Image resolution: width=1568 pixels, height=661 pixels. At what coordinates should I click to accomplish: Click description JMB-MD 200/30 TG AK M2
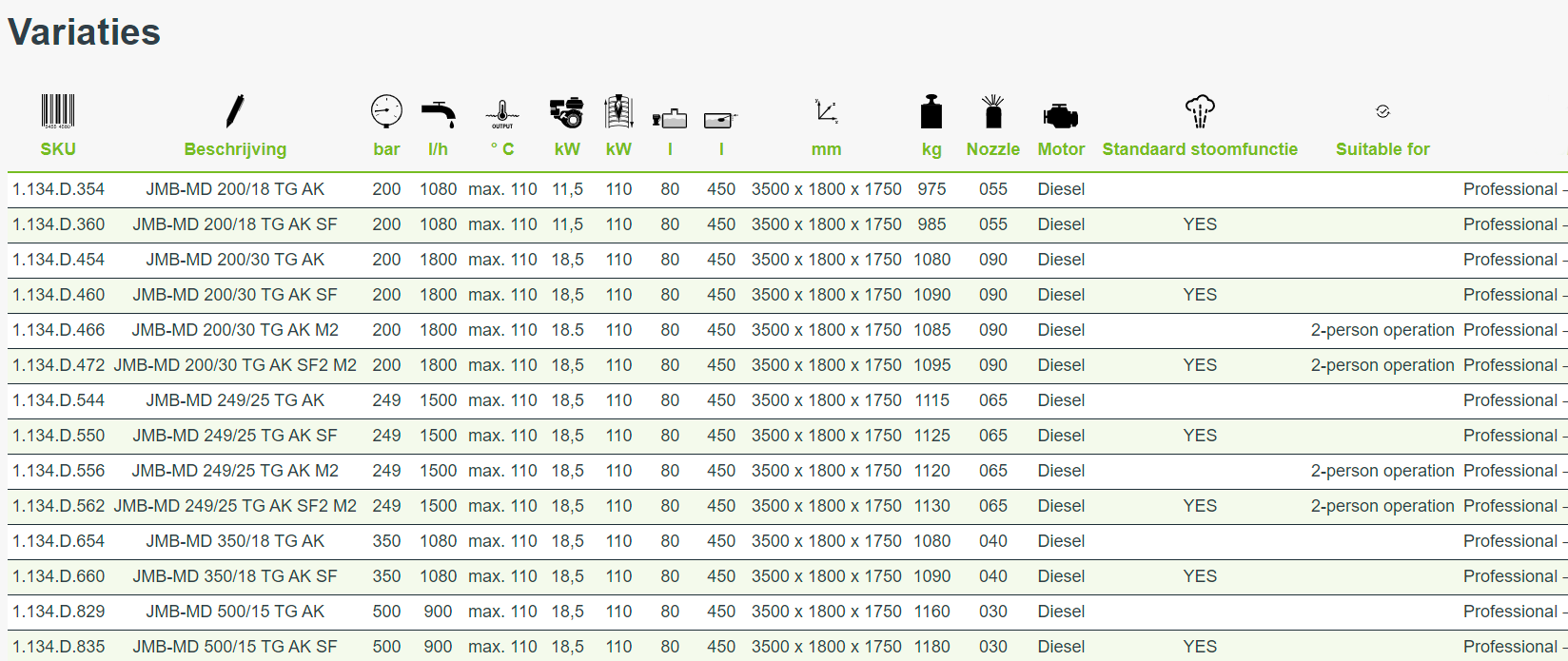click(235, 330)
